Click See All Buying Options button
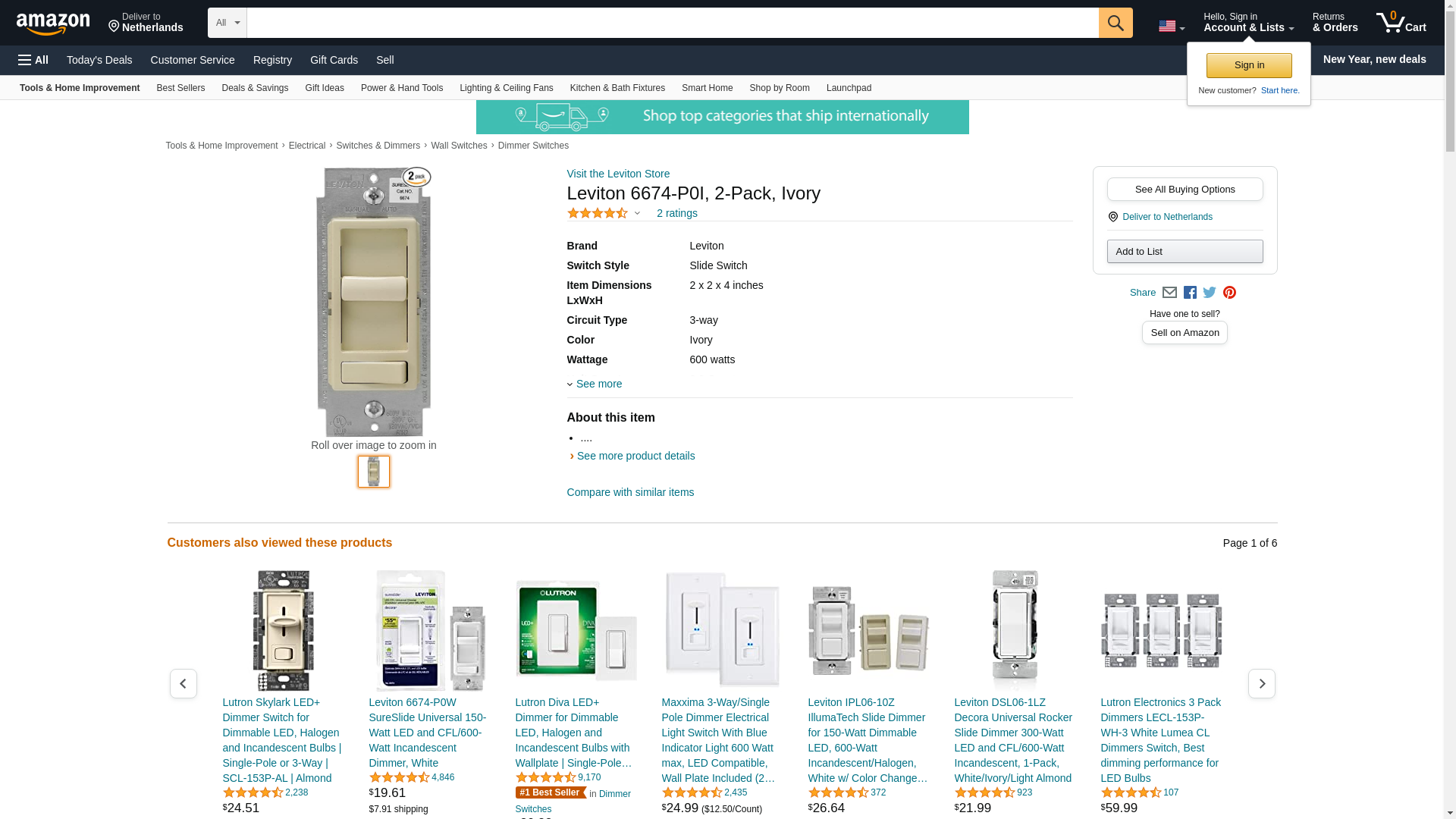This screenshot has width=1456, height=819. pos(1185,190)
